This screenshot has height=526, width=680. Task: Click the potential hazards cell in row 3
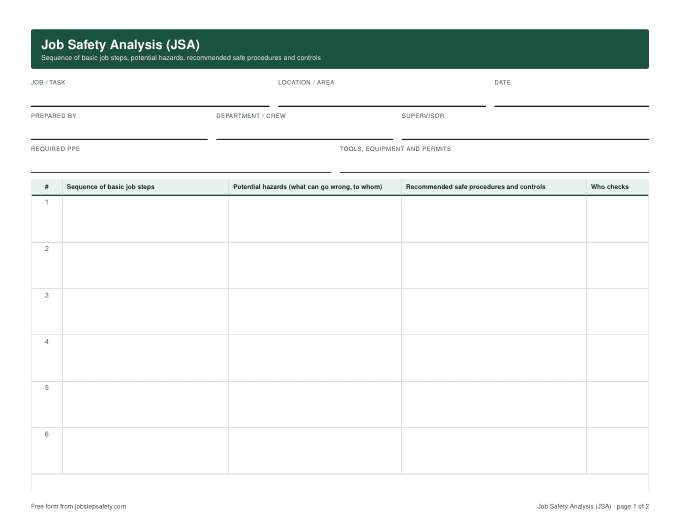point(315,312)
